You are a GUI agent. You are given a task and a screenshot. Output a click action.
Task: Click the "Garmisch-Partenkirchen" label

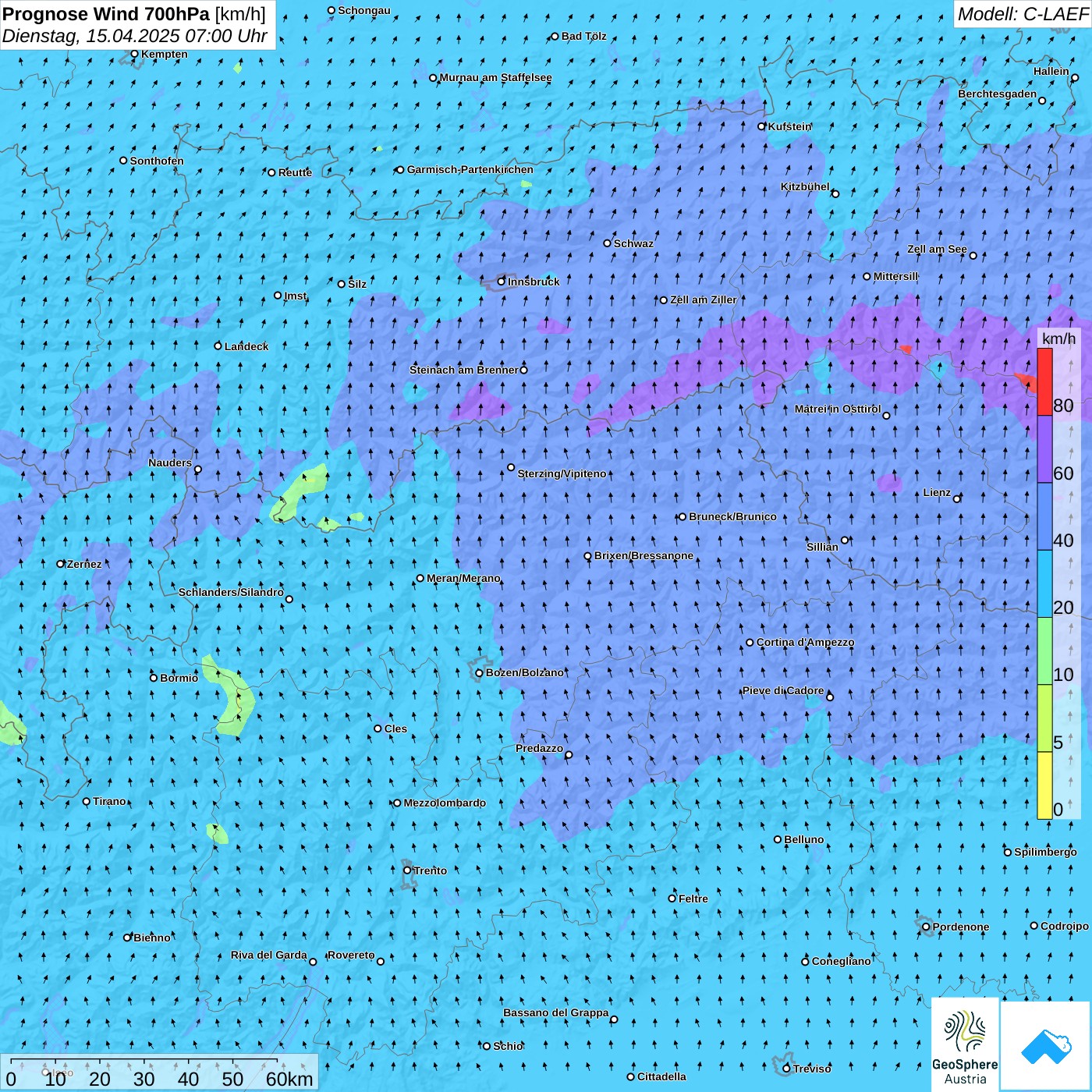point(470,169)
